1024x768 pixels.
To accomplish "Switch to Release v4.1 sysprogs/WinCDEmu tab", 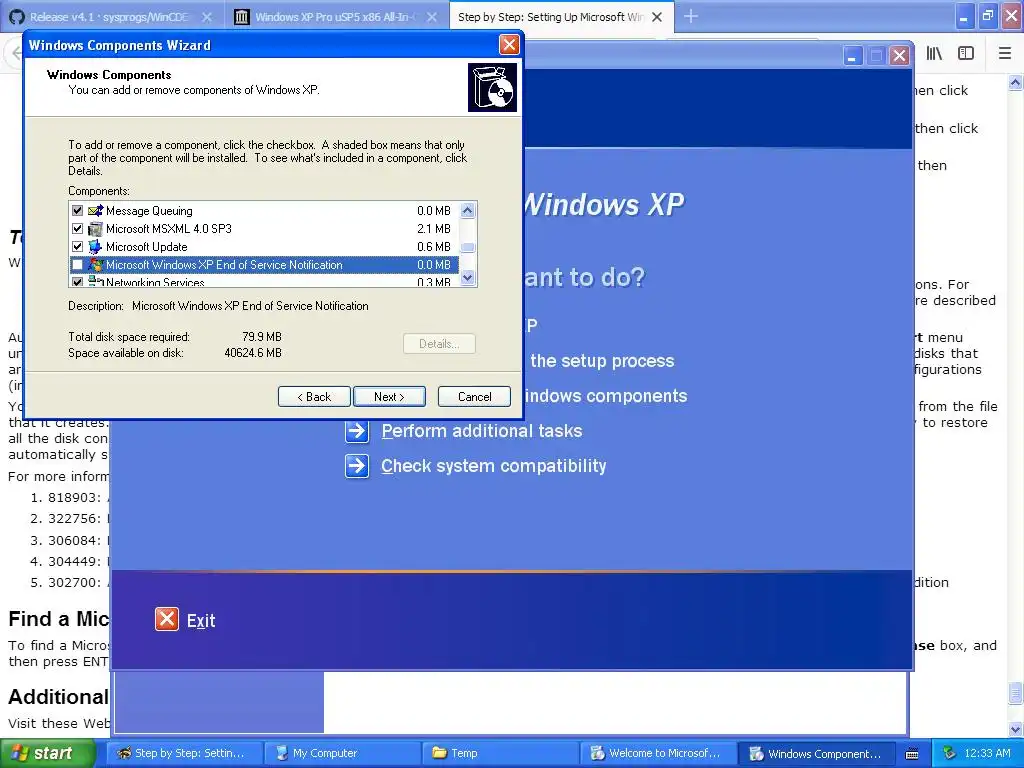I will 109,17.
